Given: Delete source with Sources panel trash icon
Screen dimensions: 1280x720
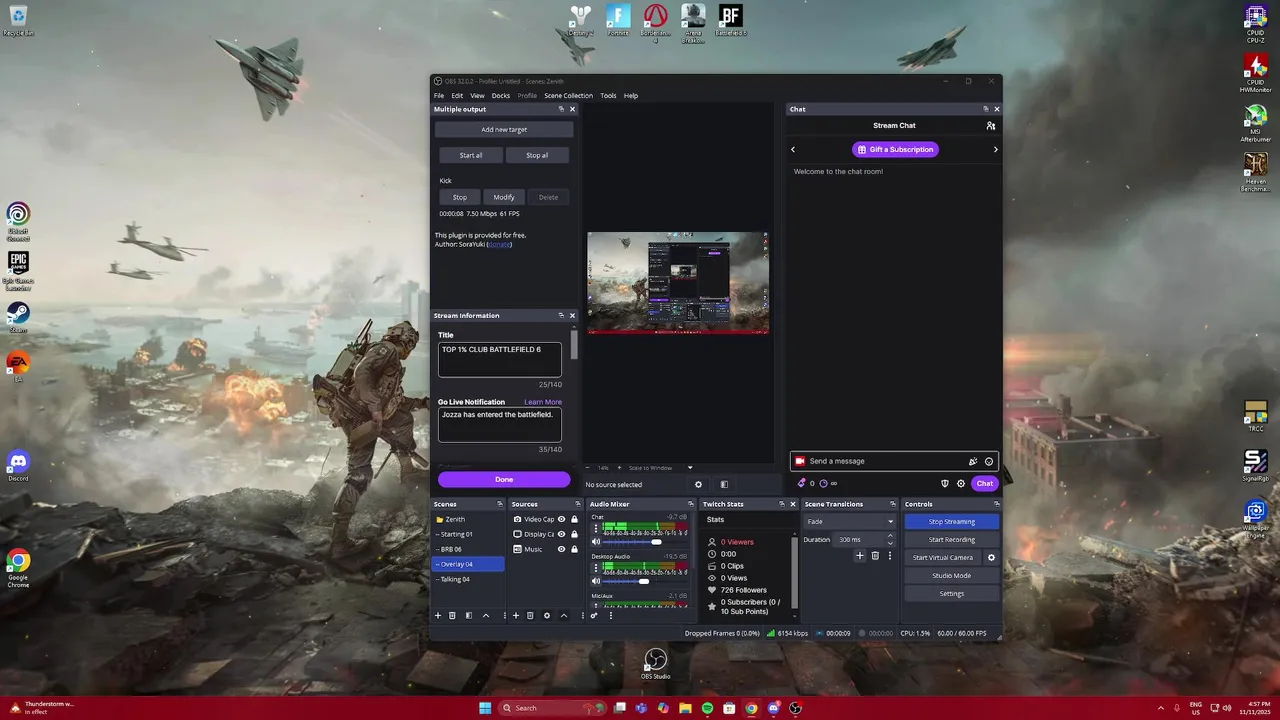Looking at the screenshot, I should [x=530, y=615].
